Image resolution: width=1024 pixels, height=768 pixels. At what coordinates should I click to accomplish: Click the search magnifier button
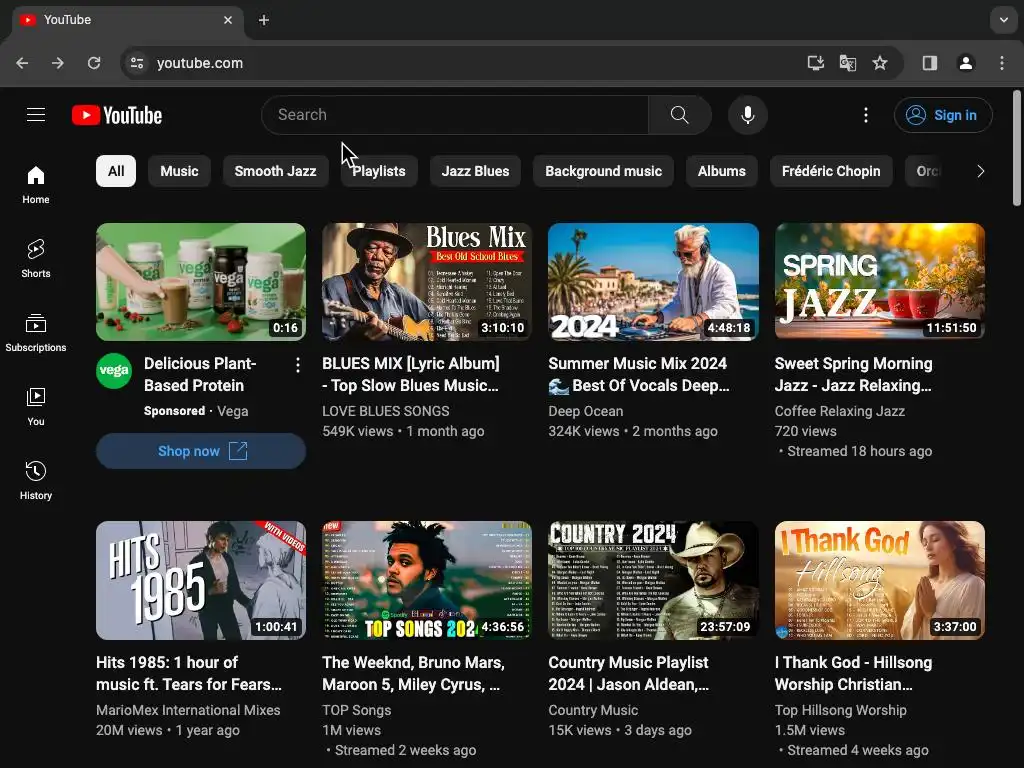[x=679, y=115]
